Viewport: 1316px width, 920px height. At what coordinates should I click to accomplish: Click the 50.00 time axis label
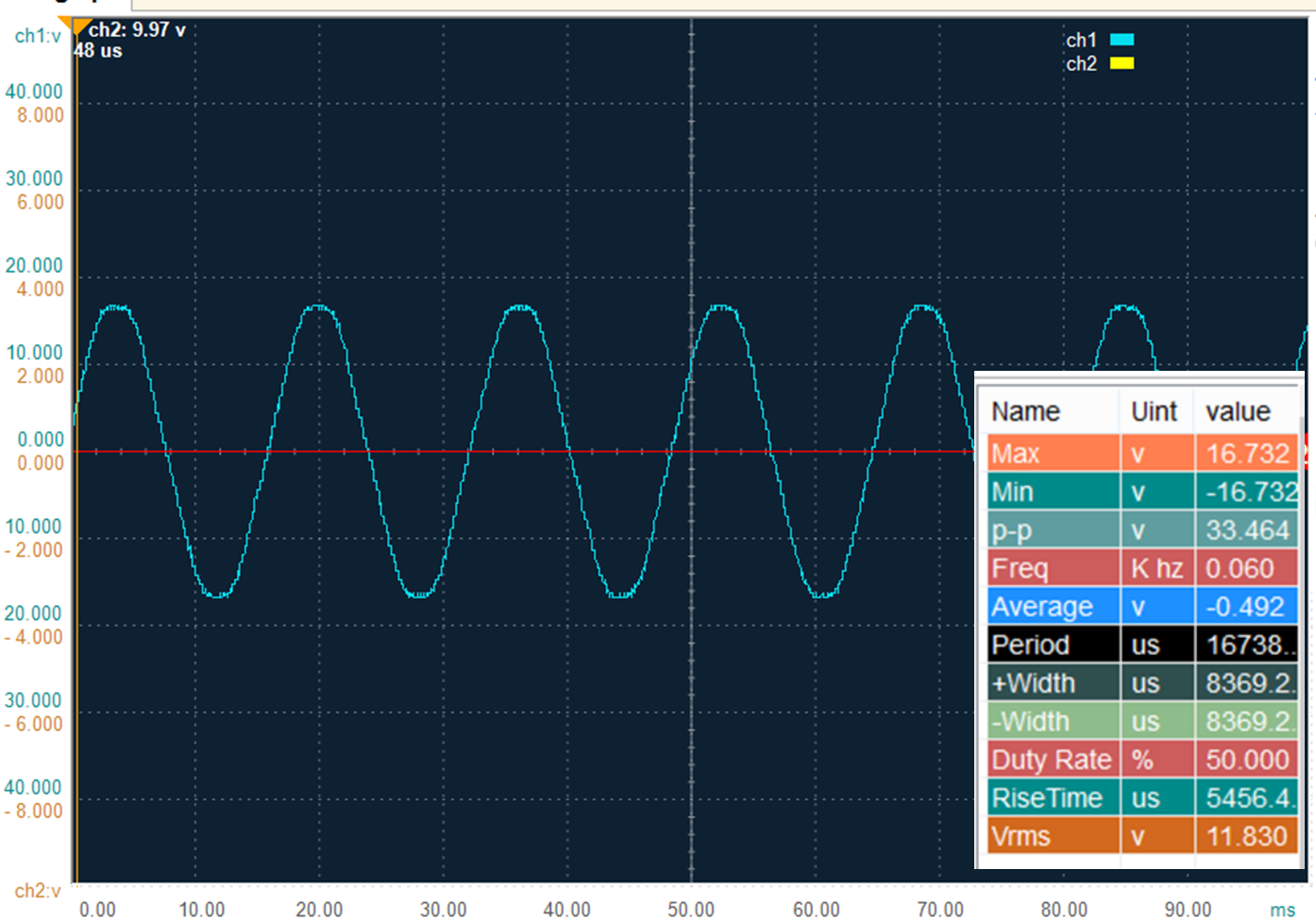(691, 910)
